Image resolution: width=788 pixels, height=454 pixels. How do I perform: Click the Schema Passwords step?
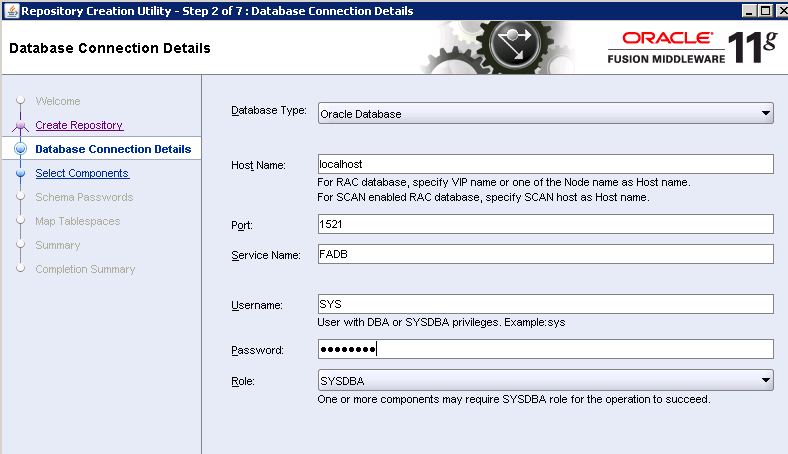[84, 197]
